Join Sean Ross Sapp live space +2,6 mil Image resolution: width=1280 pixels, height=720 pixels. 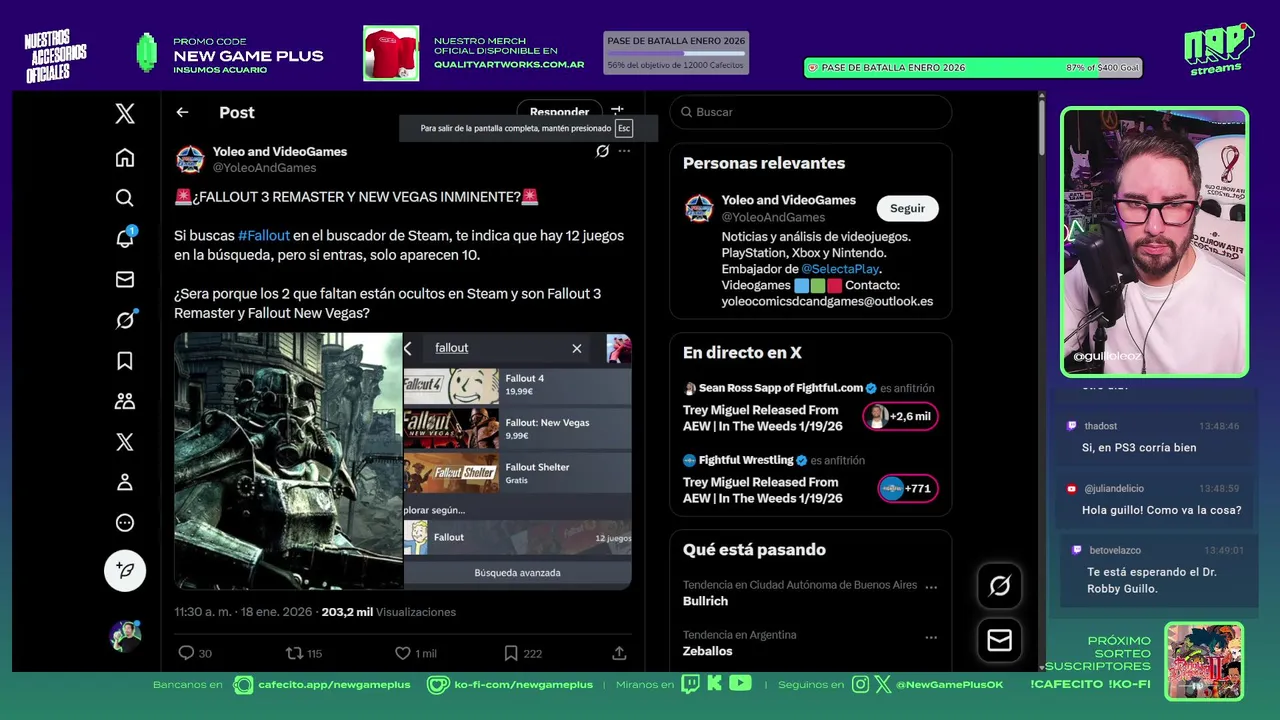(x=900, y=416)
